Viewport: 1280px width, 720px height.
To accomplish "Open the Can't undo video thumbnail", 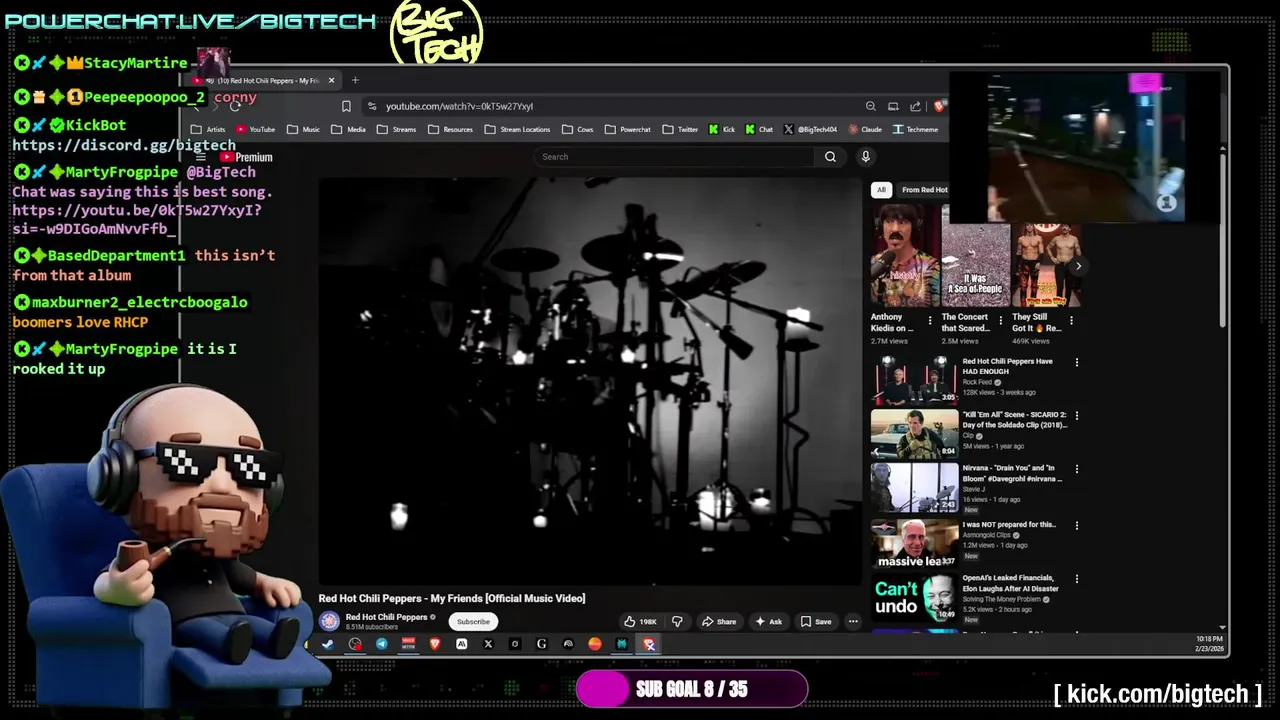I will click(914, 598).
